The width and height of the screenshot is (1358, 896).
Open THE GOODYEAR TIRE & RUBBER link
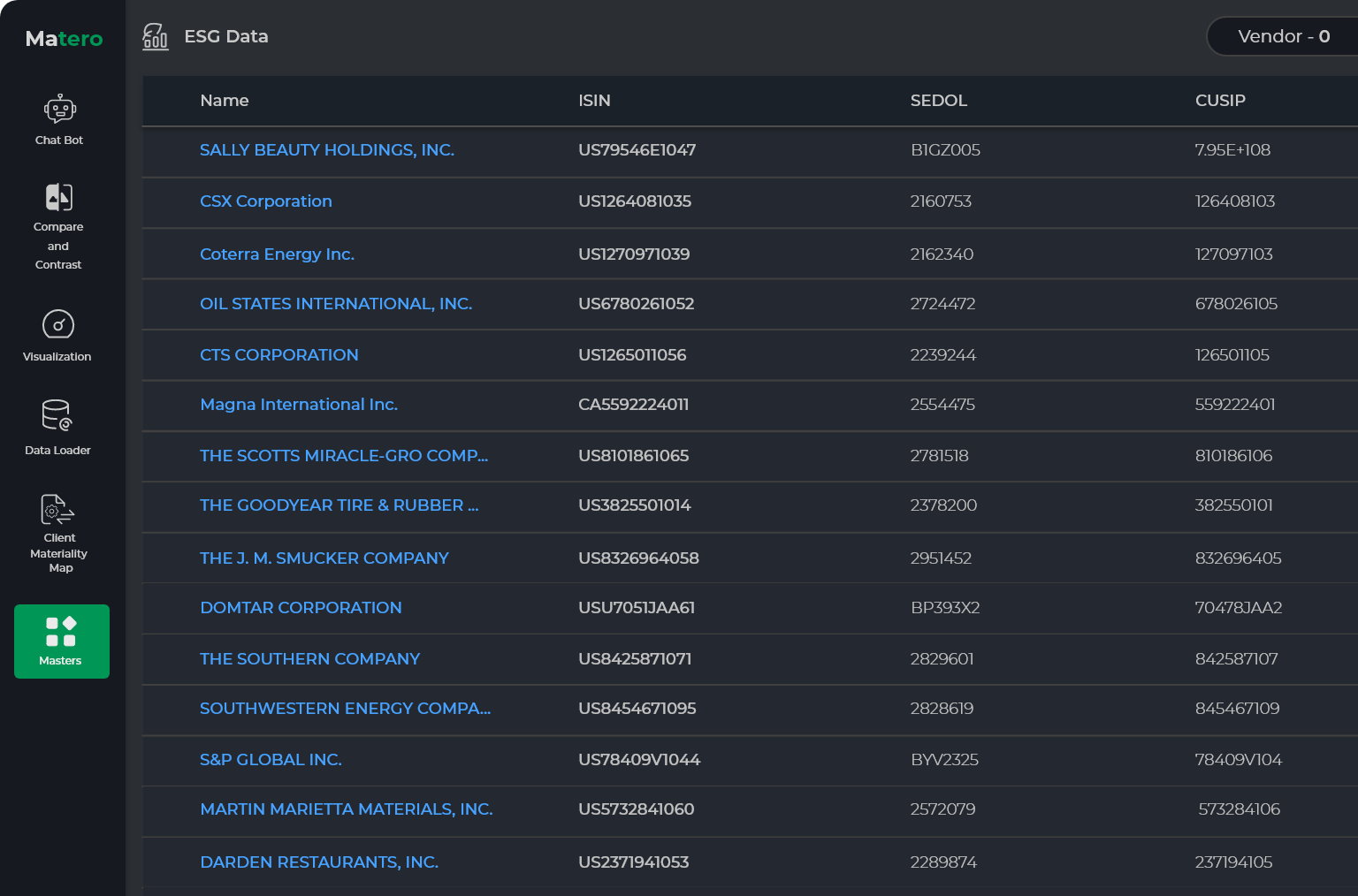(339, 505)
